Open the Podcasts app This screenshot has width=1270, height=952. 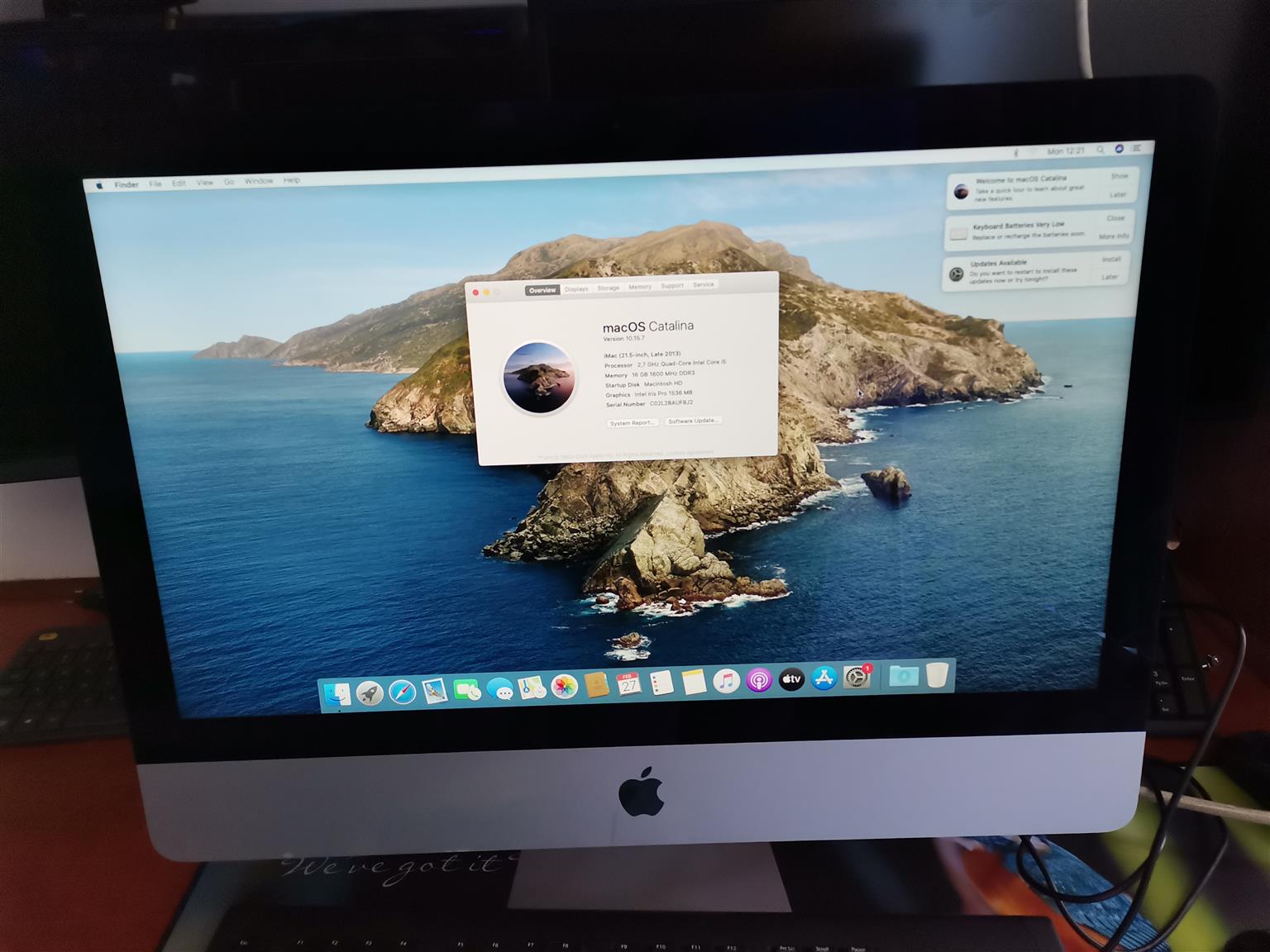[758, 681]
